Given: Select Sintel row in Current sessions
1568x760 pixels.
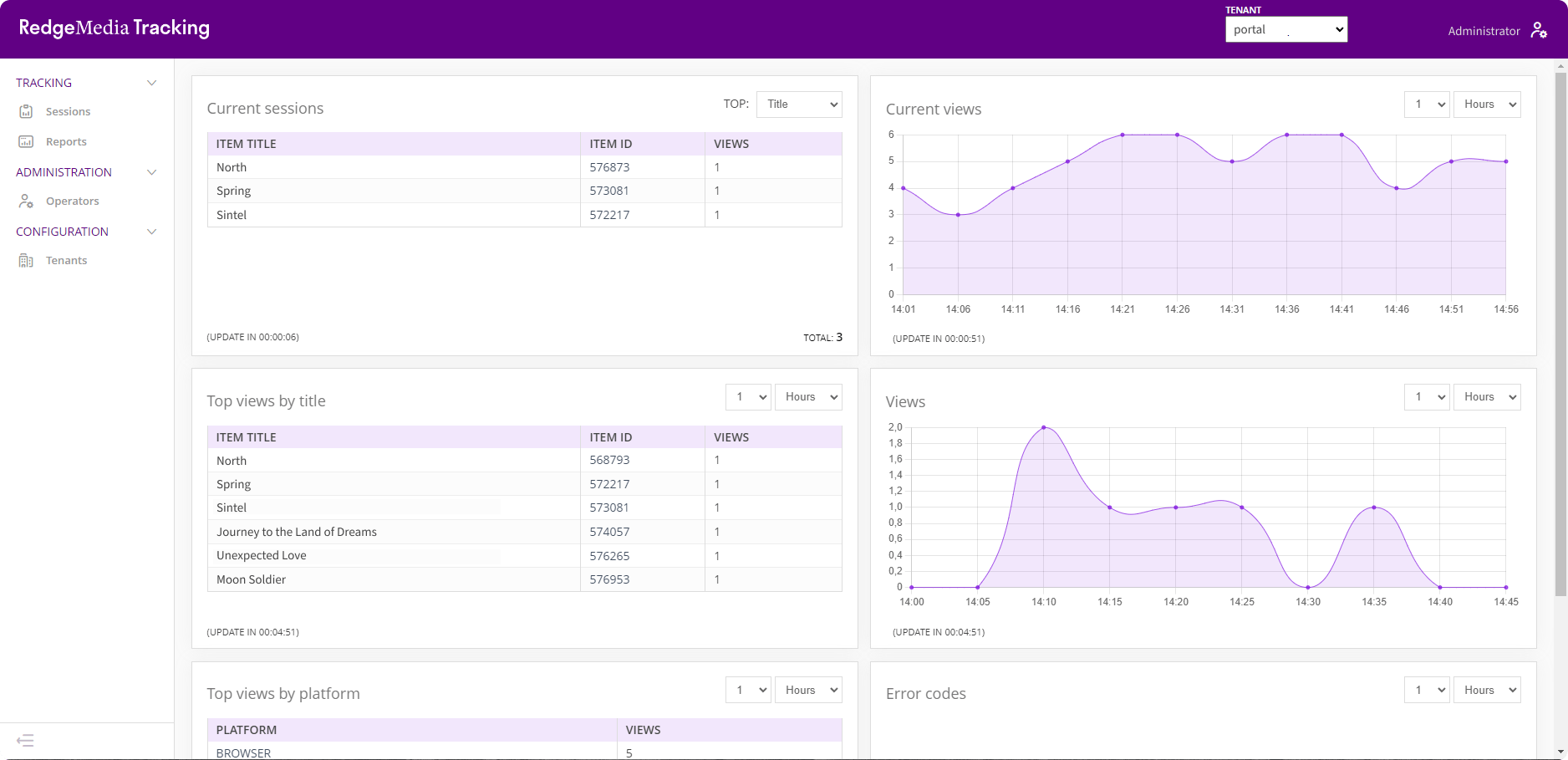Looking at the screenshot, I should pos(524,215).
